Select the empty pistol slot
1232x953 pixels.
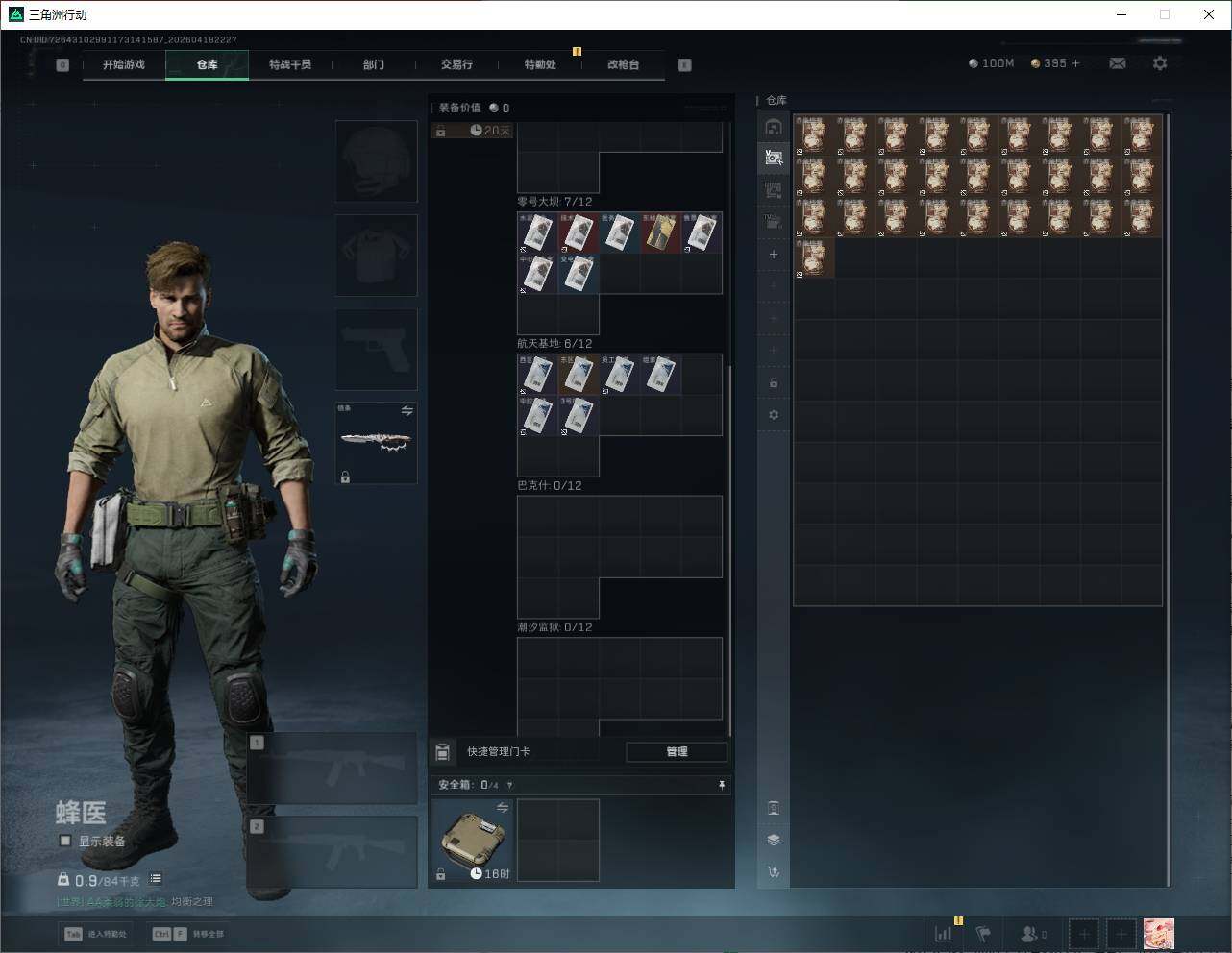(377, 350)
